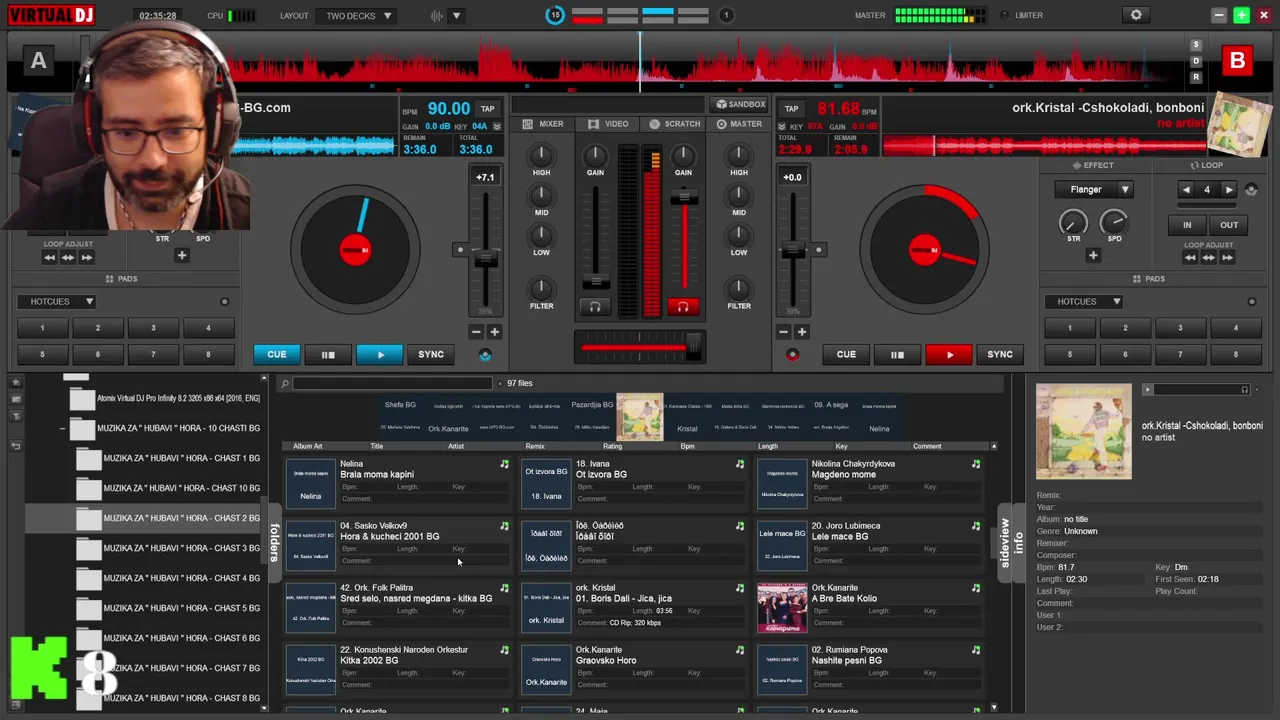1280x720 pixels.
Task: Open the LAYOUT Two Decks dropdown
Action: click(x=359, y=16)
